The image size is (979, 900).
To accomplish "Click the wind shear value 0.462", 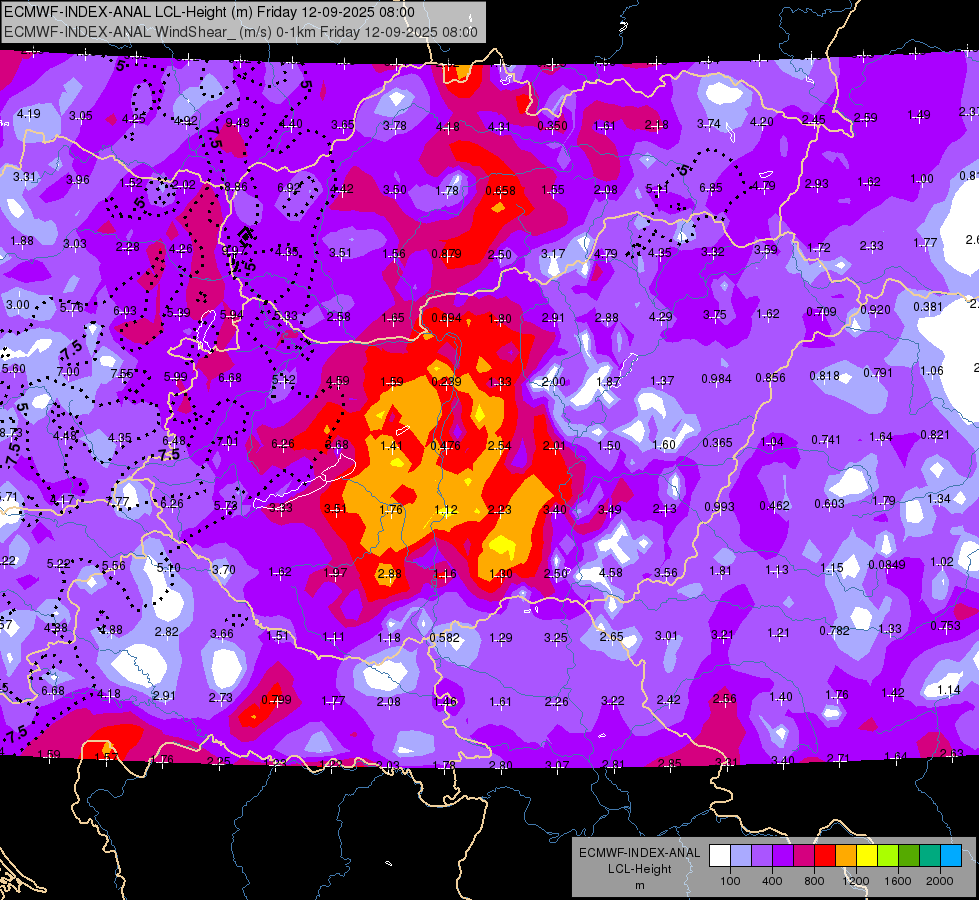I will pyautogui.click(x=774, y=505).
